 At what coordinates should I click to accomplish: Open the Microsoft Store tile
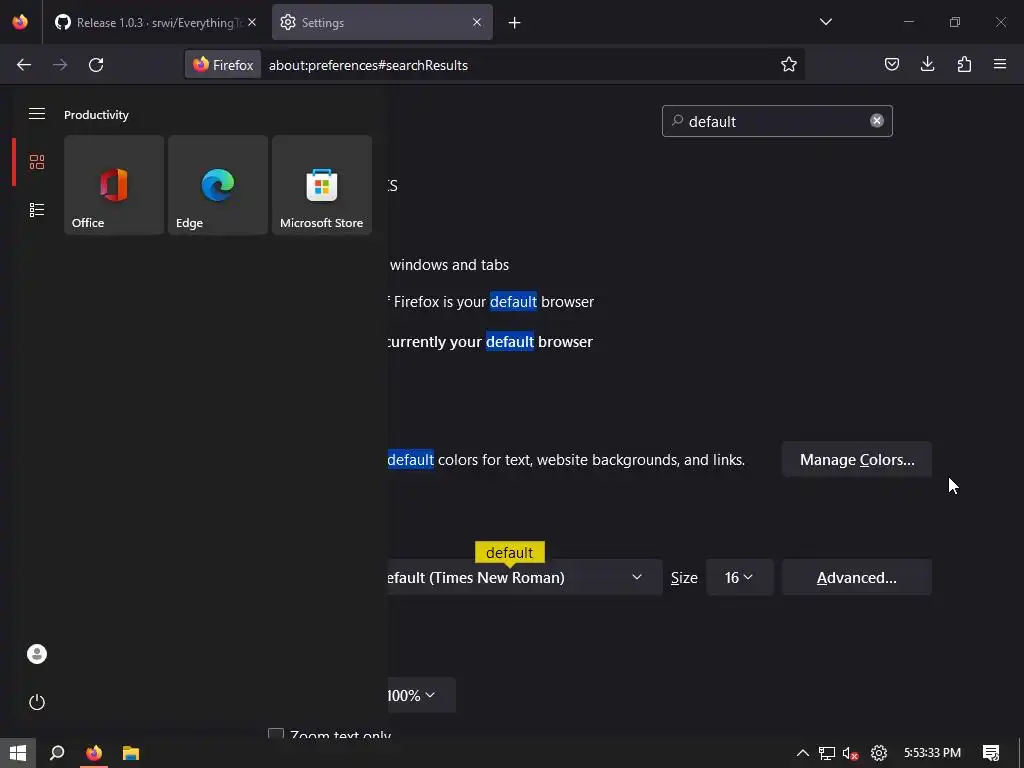point(321,185)
